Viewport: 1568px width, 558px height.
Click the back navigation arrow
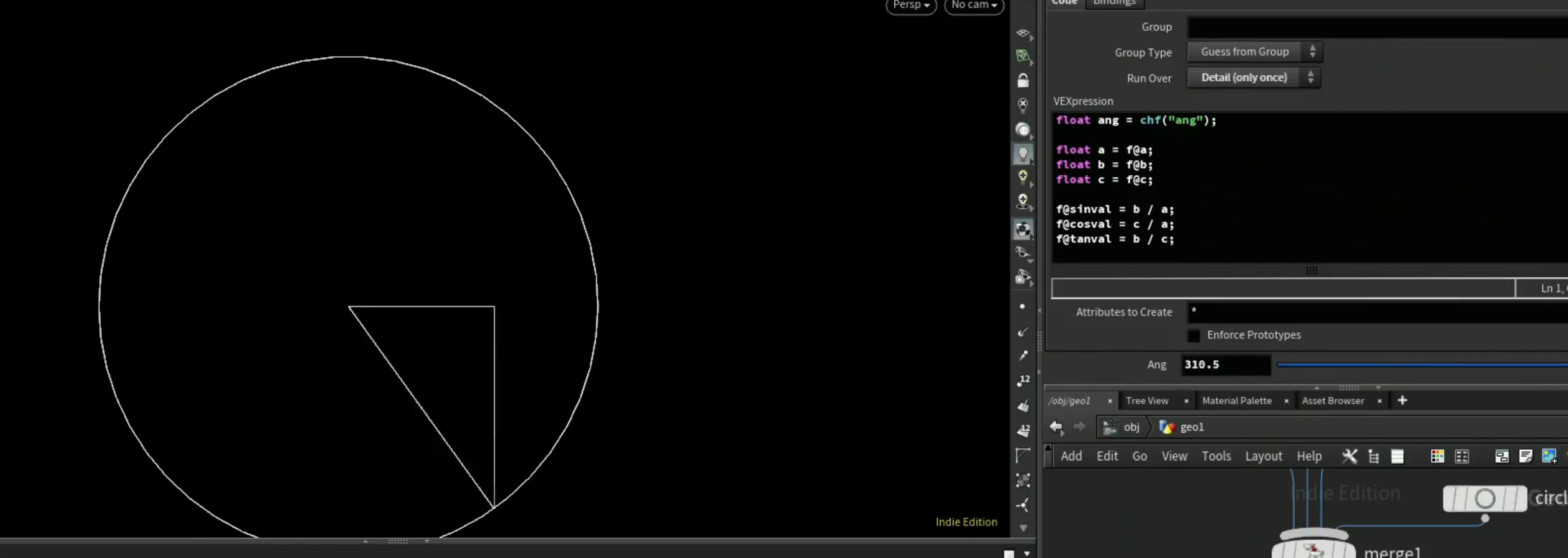coord(1056,427)
